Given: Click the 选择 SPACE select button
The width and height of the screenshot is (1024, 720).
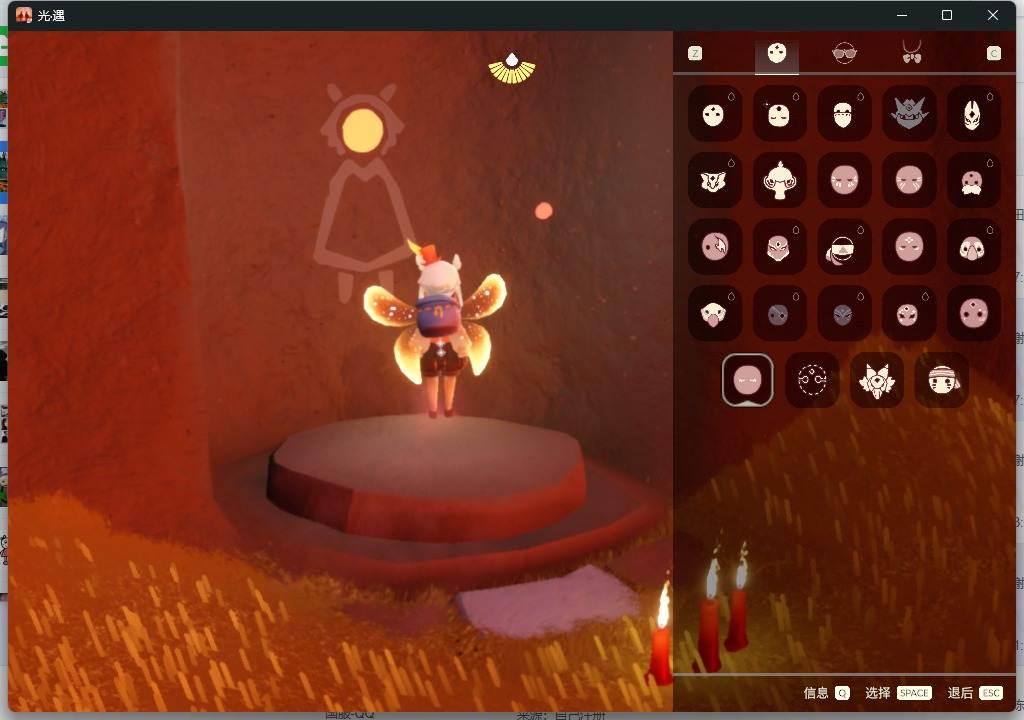Looking at the screenshot, I should (898, 693).
